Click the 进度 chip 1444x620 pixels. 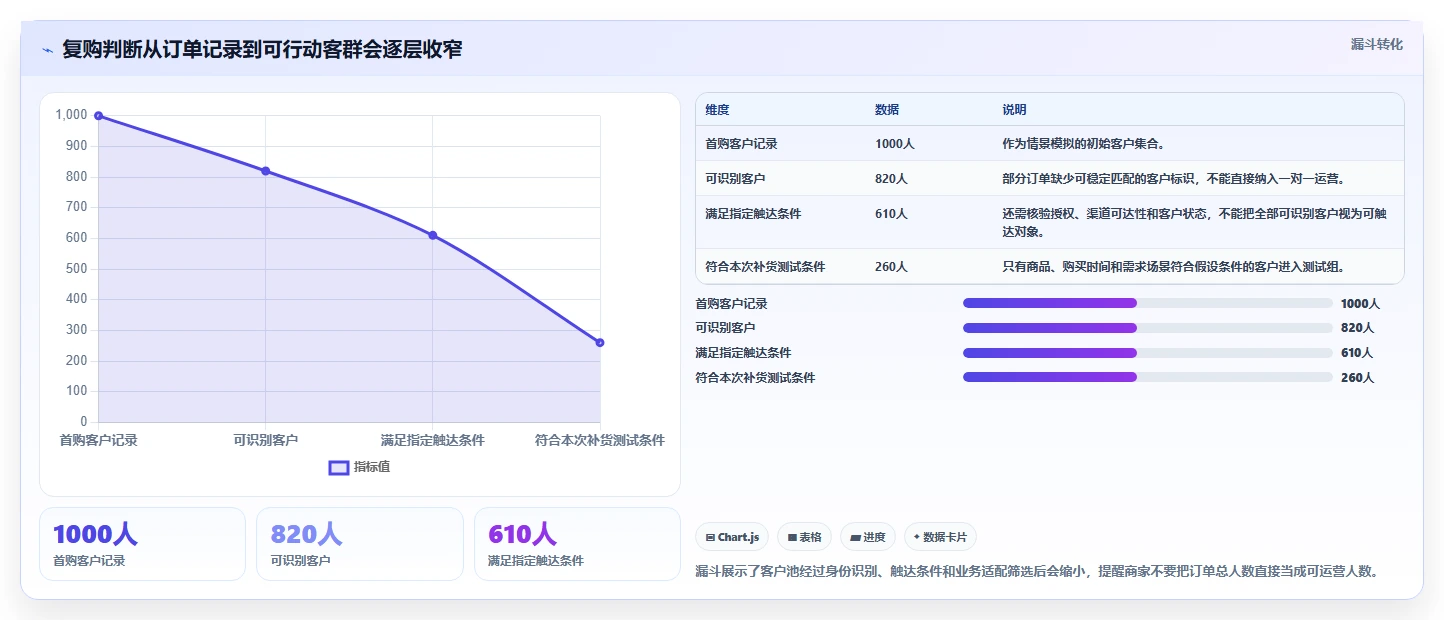coord(867,537)
